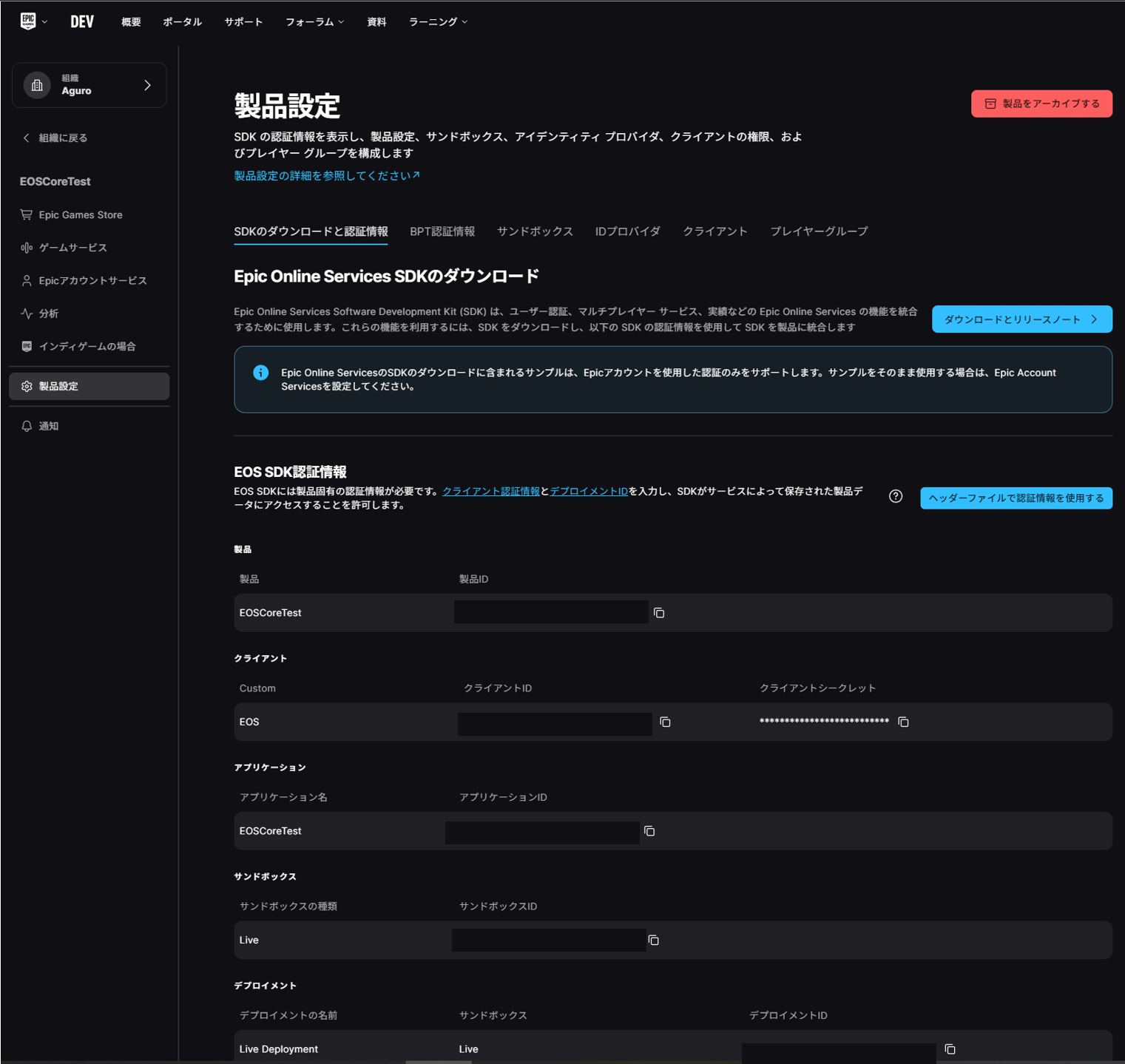Switch to プレイヤーグループ tab
The image size is (1125, 1064).
tap(819, 231)
